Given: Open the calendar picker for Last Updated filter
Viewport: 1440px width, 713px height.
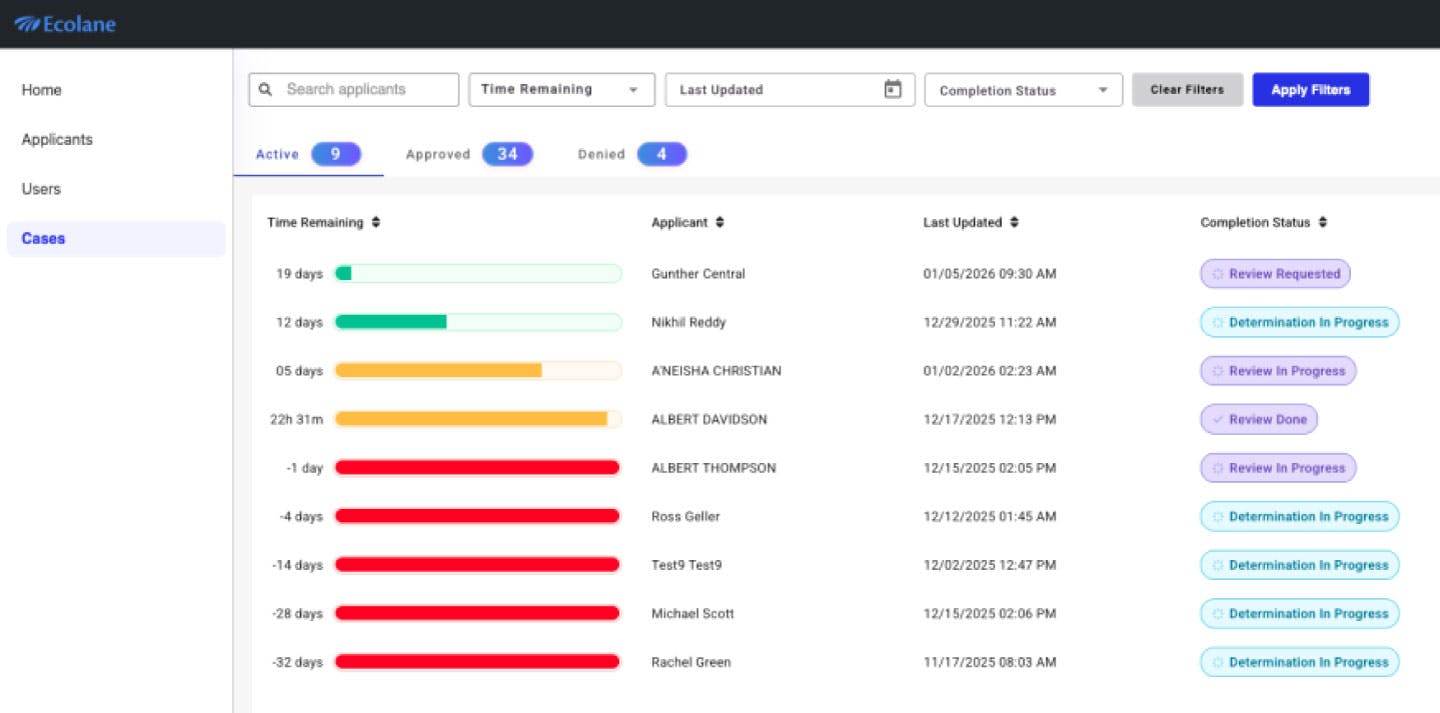Looking at the screenshot, I should click(x=894, y=89).
